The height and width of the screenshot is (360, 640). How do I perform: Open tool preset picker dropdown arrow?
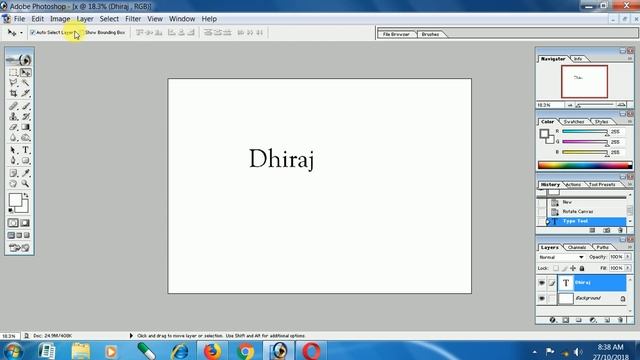(x=21, y=33)
